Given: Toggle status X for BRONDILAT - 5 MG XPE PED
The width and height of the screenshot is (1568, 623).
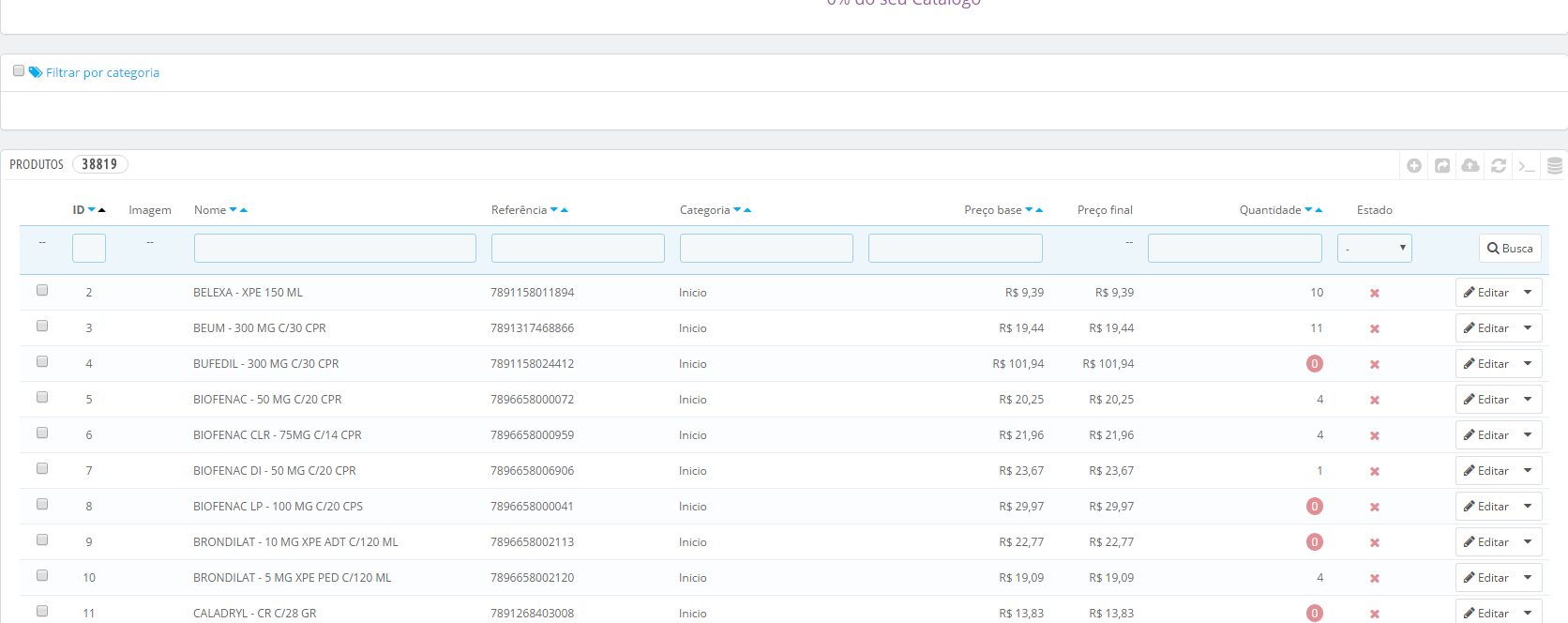Looking at the screenshot, I should (x=1375, y=579).
